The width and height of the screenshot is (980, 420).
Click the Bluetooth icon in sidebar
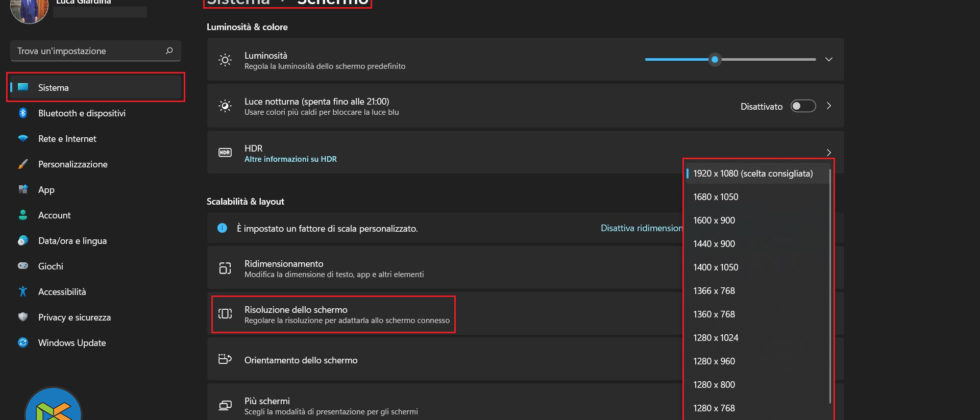(23, 113)
